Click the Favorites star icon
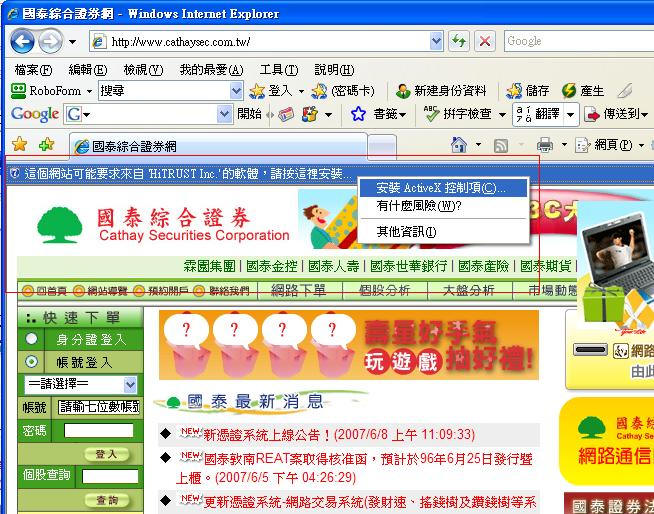 coord(19,145)
